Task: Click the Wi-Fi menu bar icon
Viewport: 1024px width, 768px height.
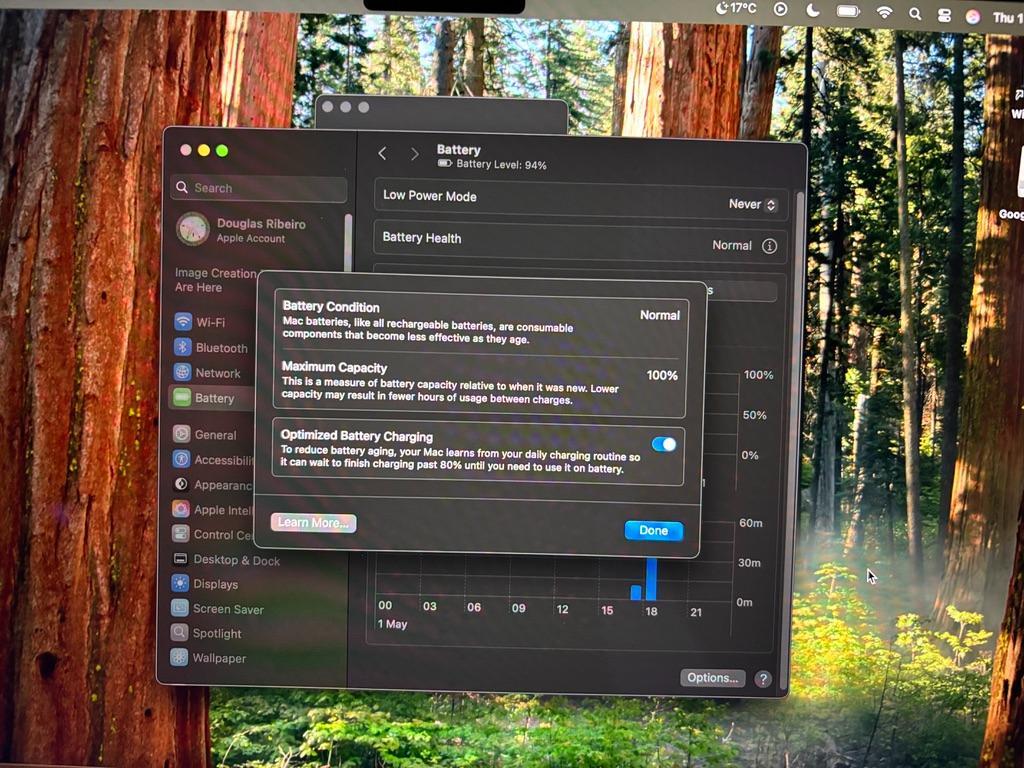Action: (884, 12)
